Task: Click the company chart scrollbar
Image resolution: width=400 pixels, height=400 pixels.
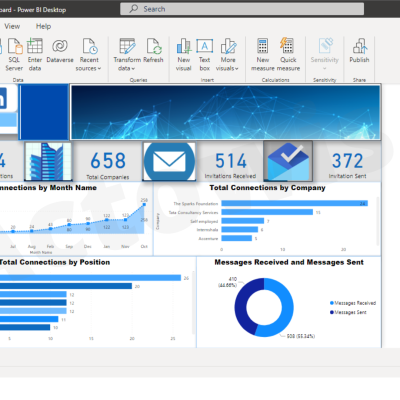Action: click(378, 222)
